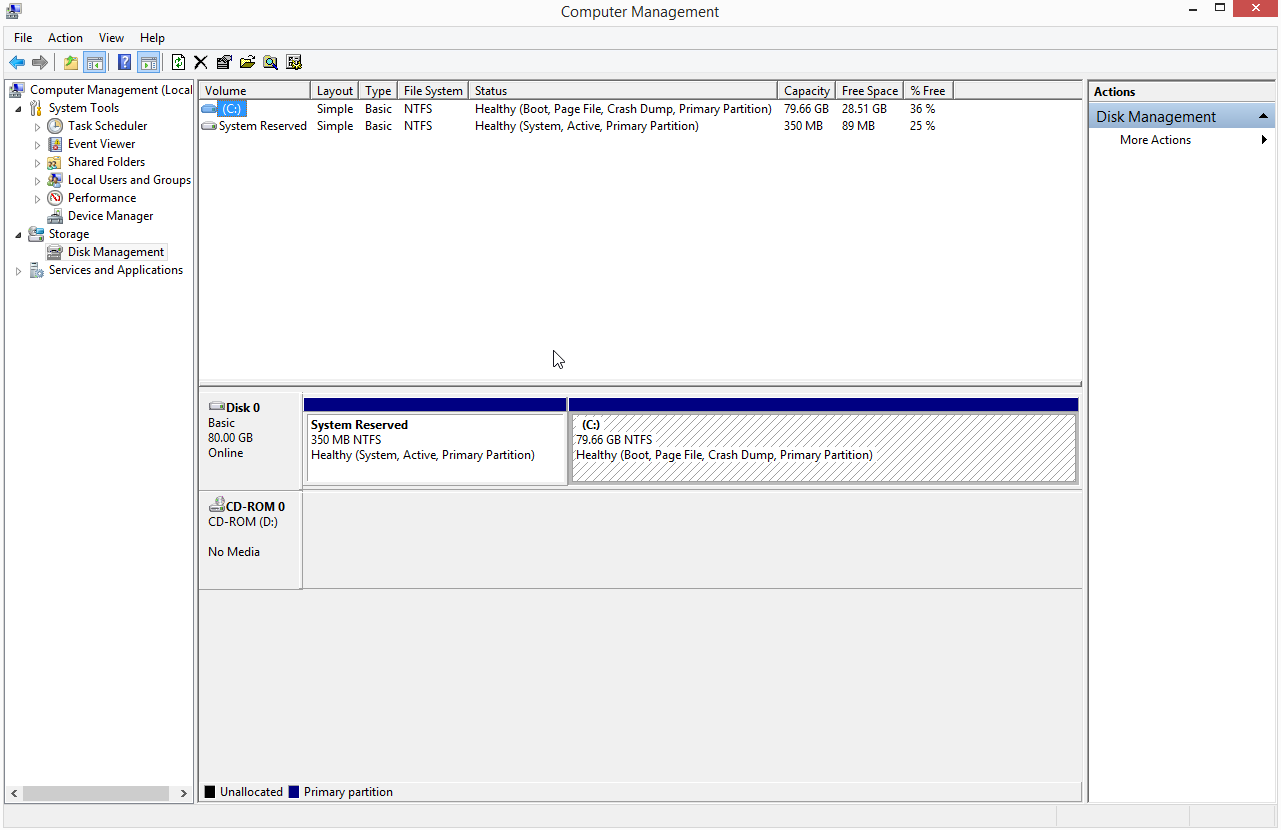Image resolution: width=1281 pixels, height=830 pixels.
Task: Select Device Manager in the tree
Action: (x=110, y=216)
